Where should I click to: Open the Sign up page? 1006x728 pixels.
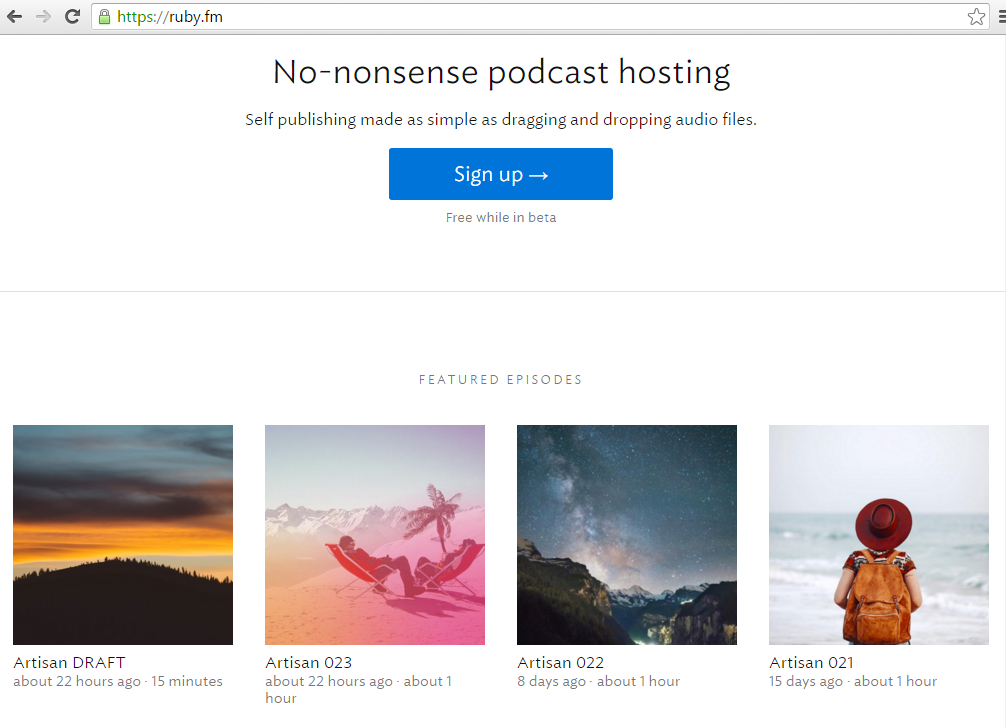pos(500,173)
